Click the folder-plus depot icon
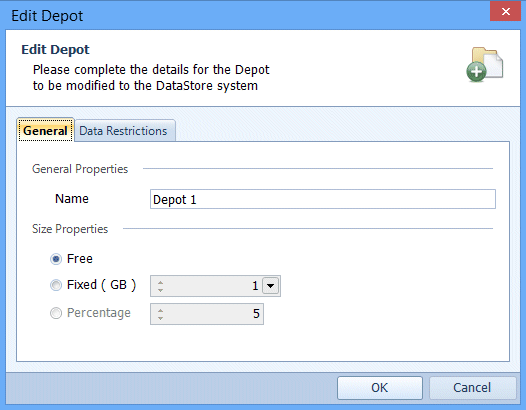The height and width of the screenshot is (410, 526). click(484, 64)
